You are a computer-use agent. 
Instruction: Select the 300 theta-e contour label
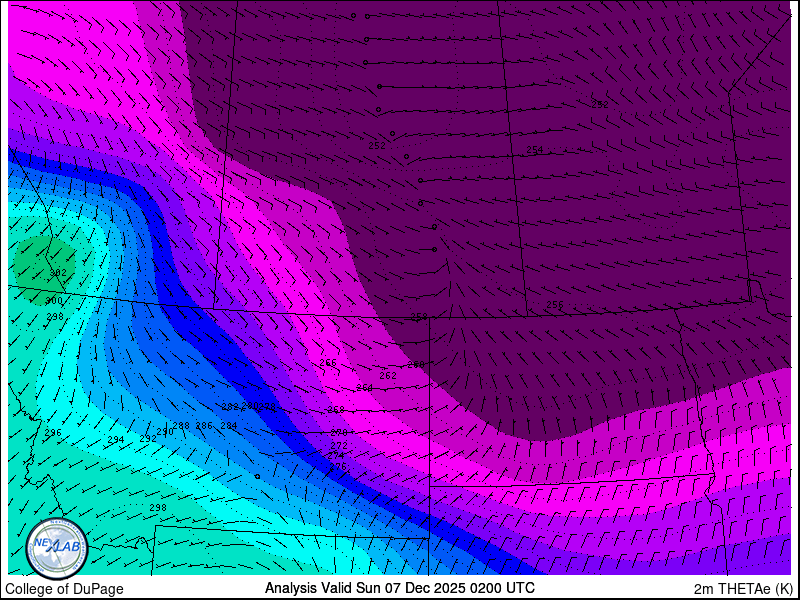pyautogui.click(x=54, y=301)
